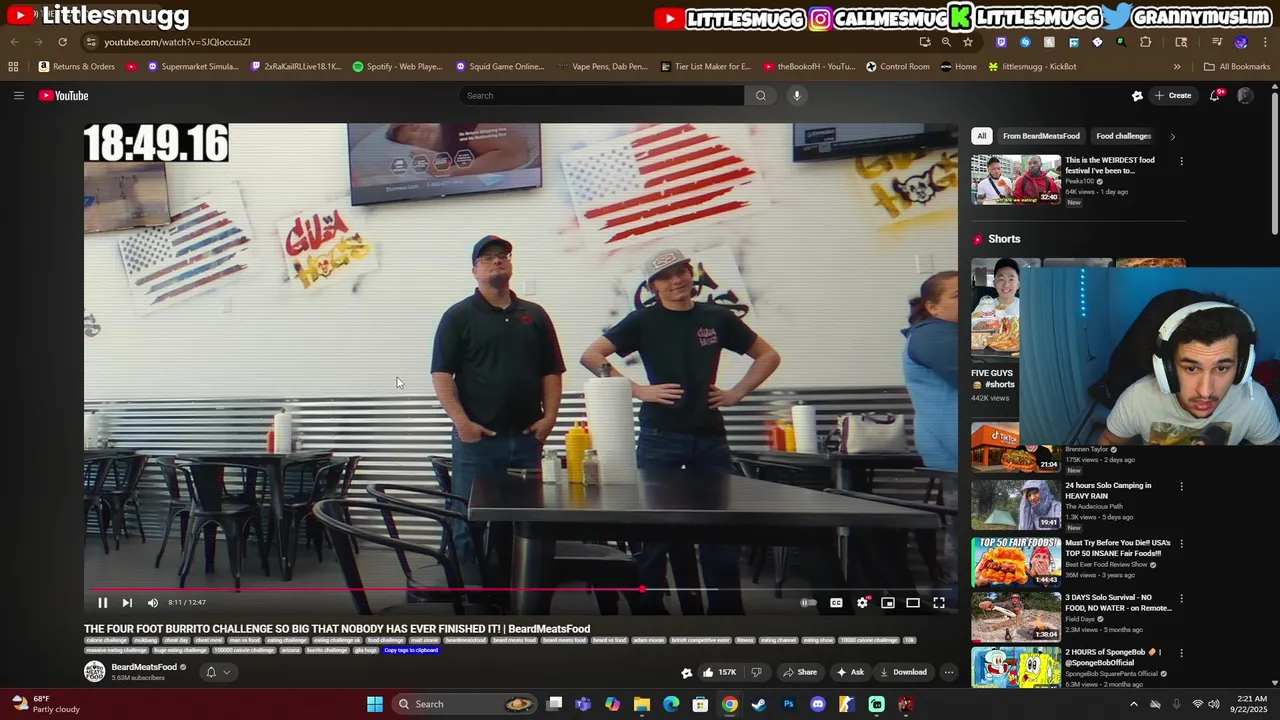
Task: Click the YouTube search magnifier button
Action: 761,96
